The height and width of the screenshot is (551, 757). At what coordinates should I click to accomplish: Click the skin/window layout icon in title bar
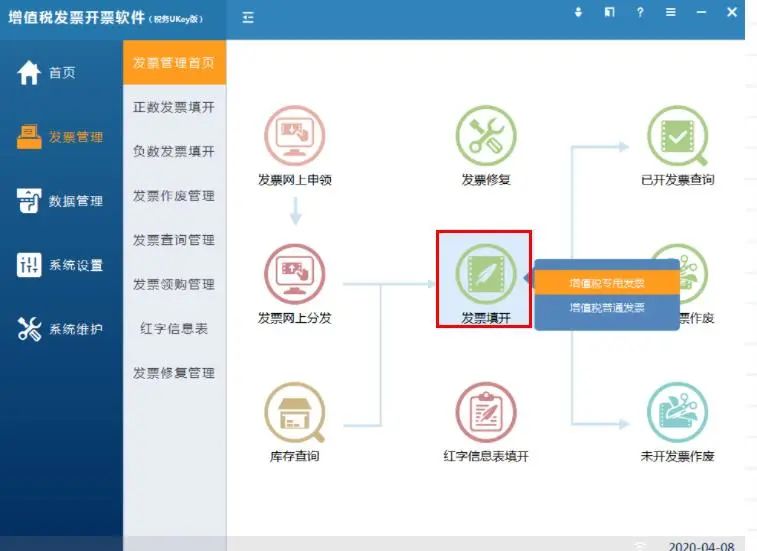(x=609, y=12)
